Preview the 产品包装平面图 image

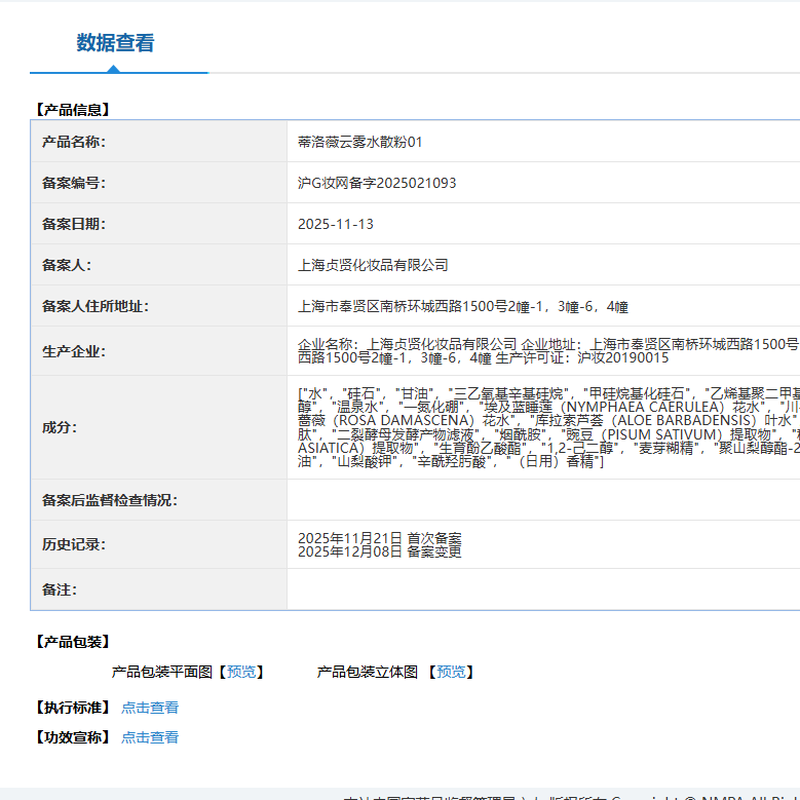[x=242, y=672]
